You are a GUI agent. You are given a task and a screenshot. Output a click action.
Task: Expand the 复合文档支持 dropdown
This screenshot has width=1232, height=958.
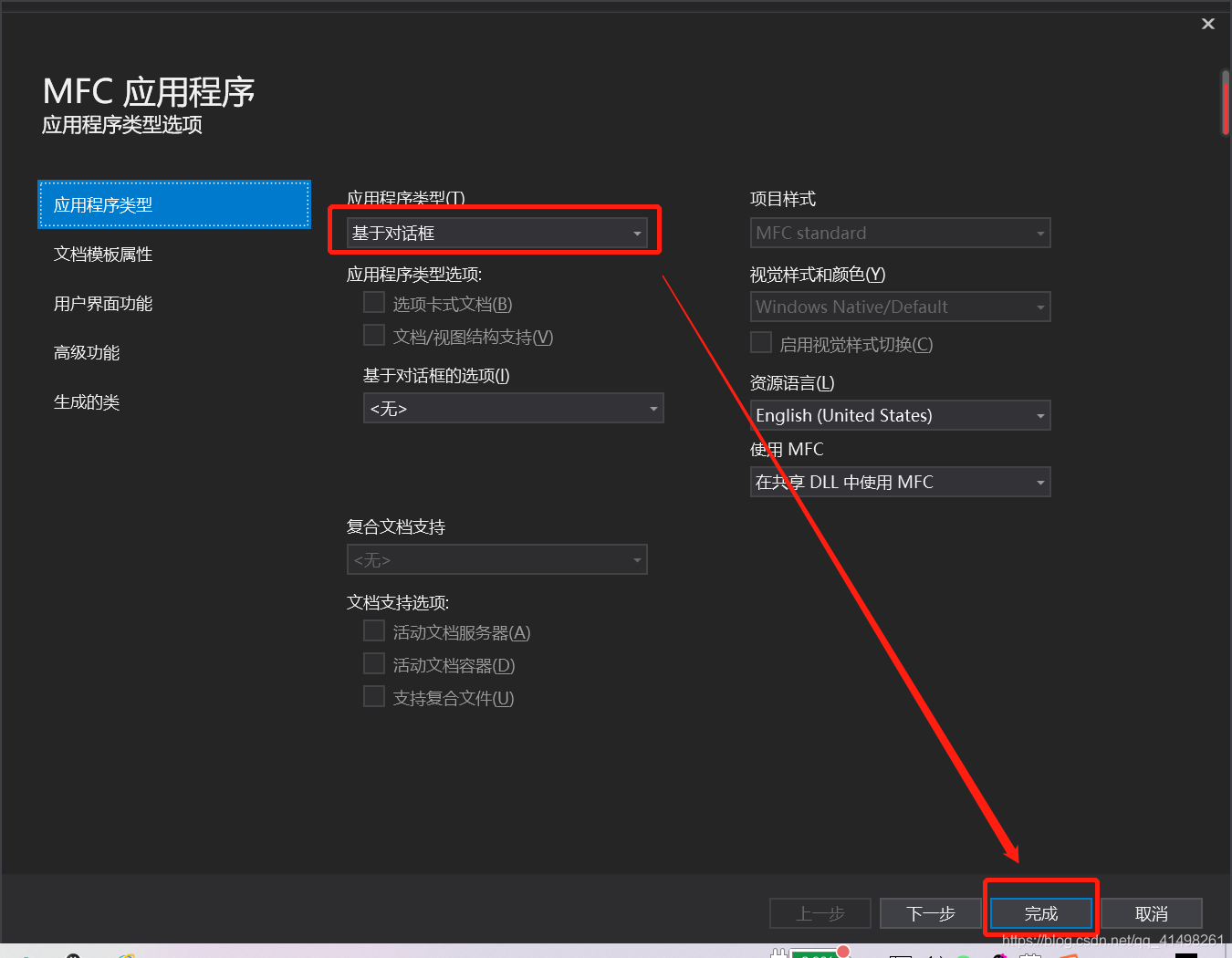(x=497, y=559)
